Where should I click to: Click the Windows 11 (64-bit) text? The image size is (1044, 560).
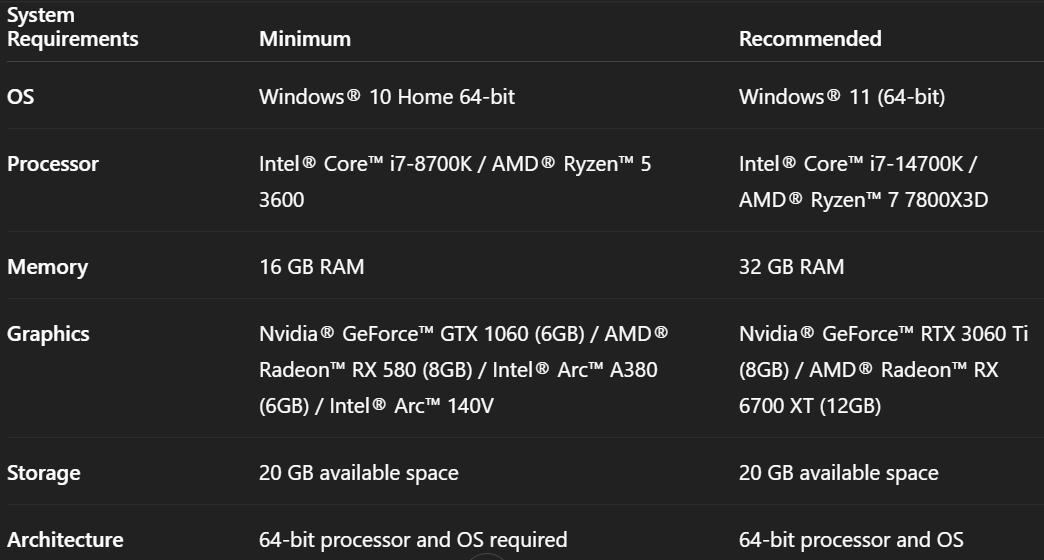842,97
